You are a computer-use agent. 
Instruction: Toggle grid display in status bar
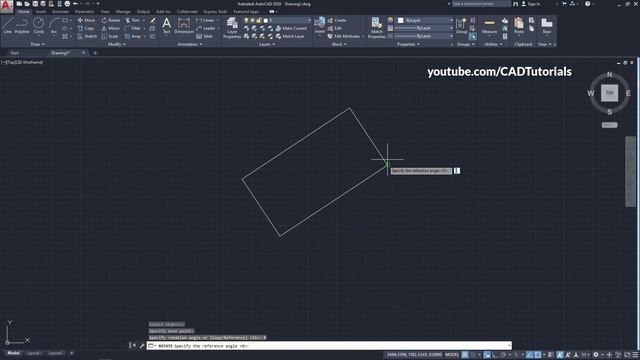pos(465,355)
